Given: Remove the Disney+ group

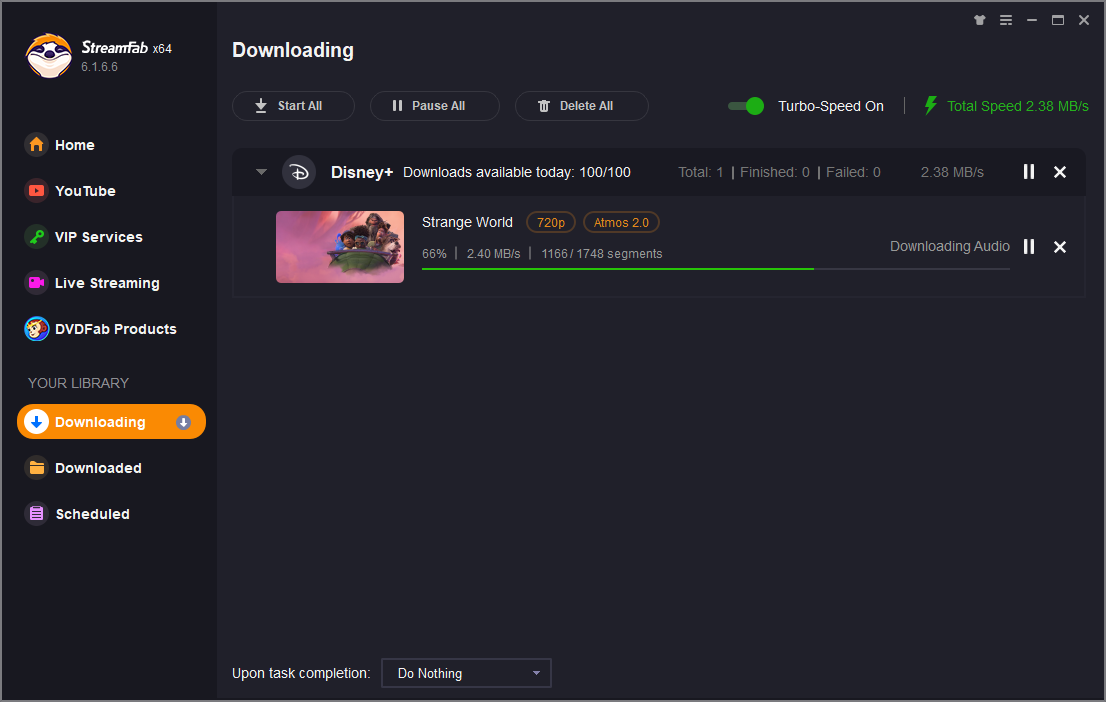Looking at the screenshot, I should 1059,172.
